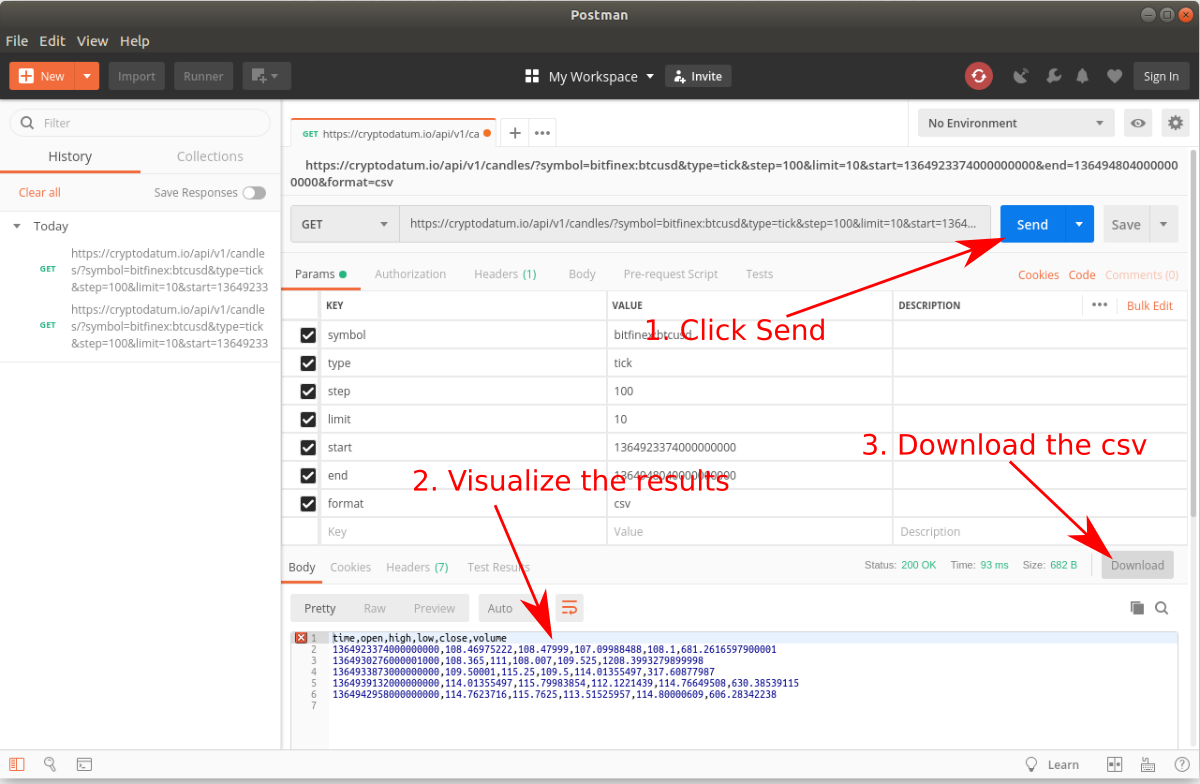Open the find and replace icon
The height and width of the screenshot is (784, 1200).
pyautogui.click(x=50, y=765)
